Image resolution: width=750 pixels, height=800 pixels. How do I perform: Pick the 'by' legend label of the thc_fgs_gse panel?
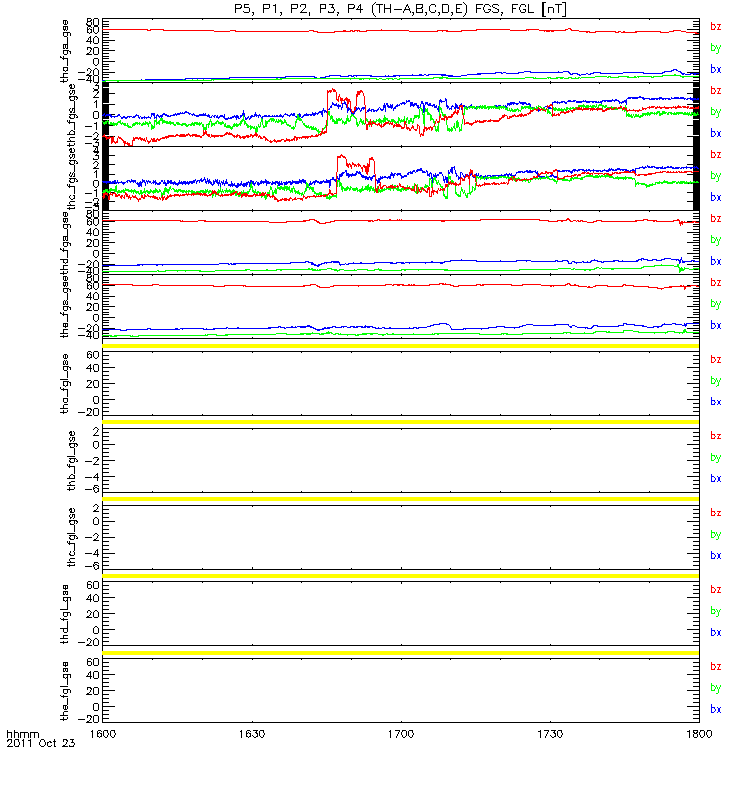click(716, 176)
